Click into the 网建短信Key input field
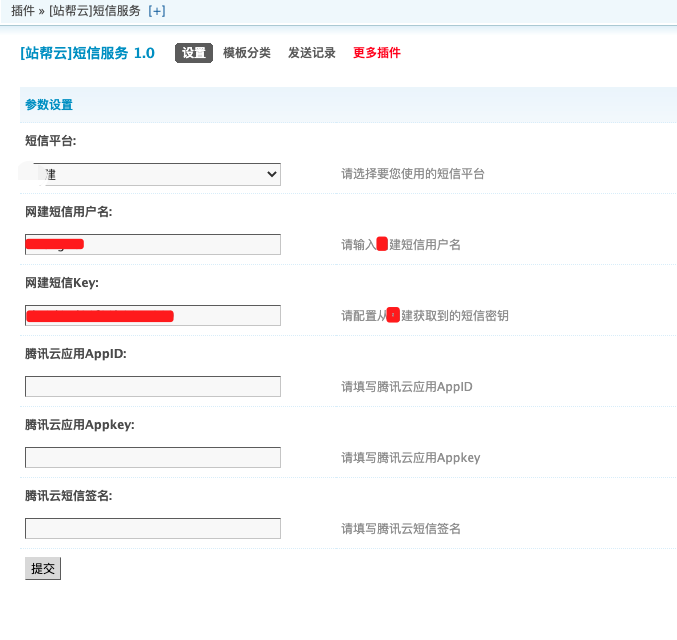 click(x=153, y=316)
